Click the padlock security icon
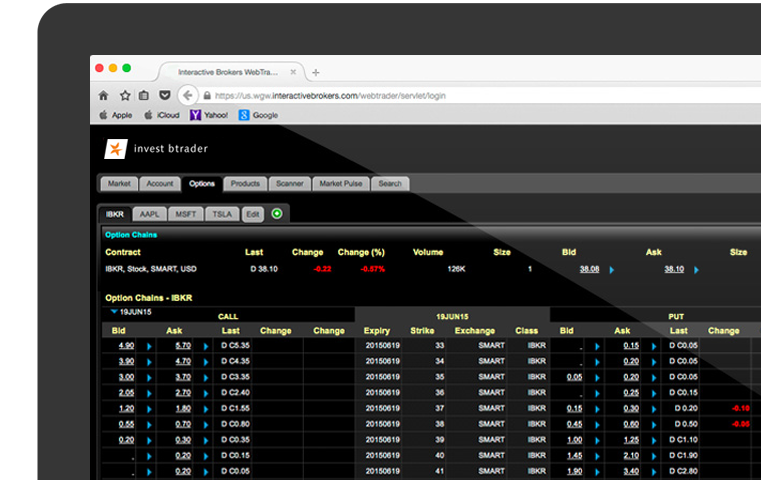The image size is (761, 480). coord(207,96)
